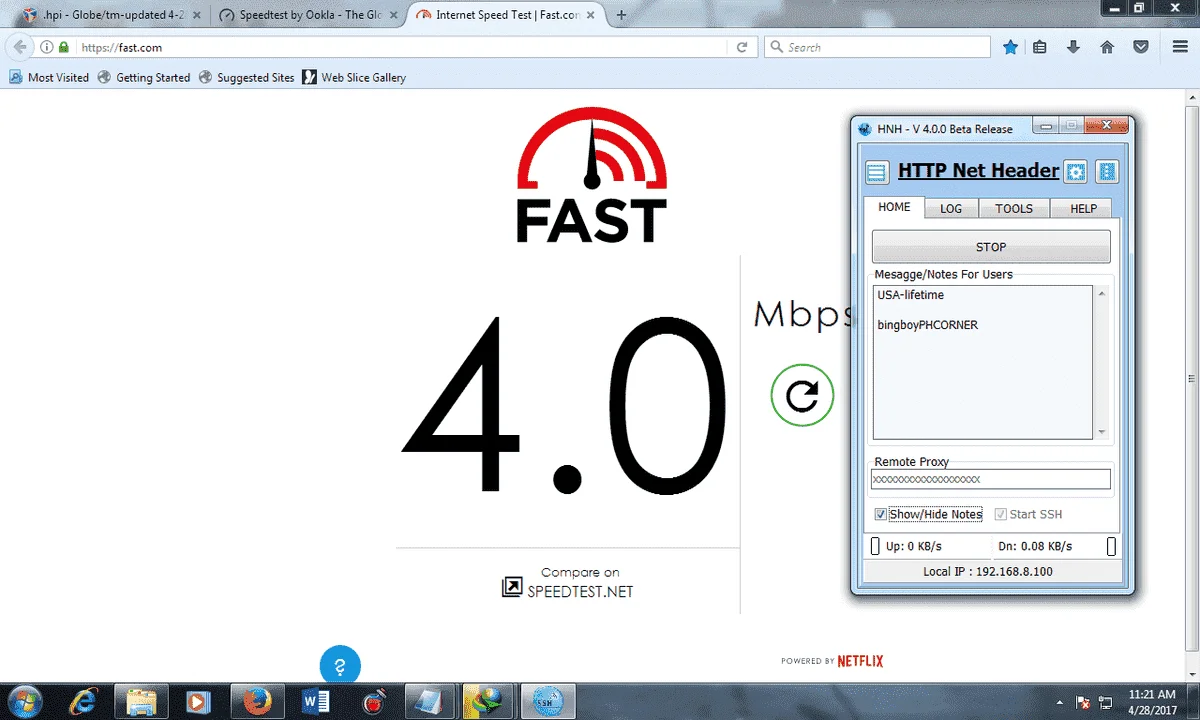
Task: Open Microsoft Word taskbar icon
Action: tap(316, 701)
